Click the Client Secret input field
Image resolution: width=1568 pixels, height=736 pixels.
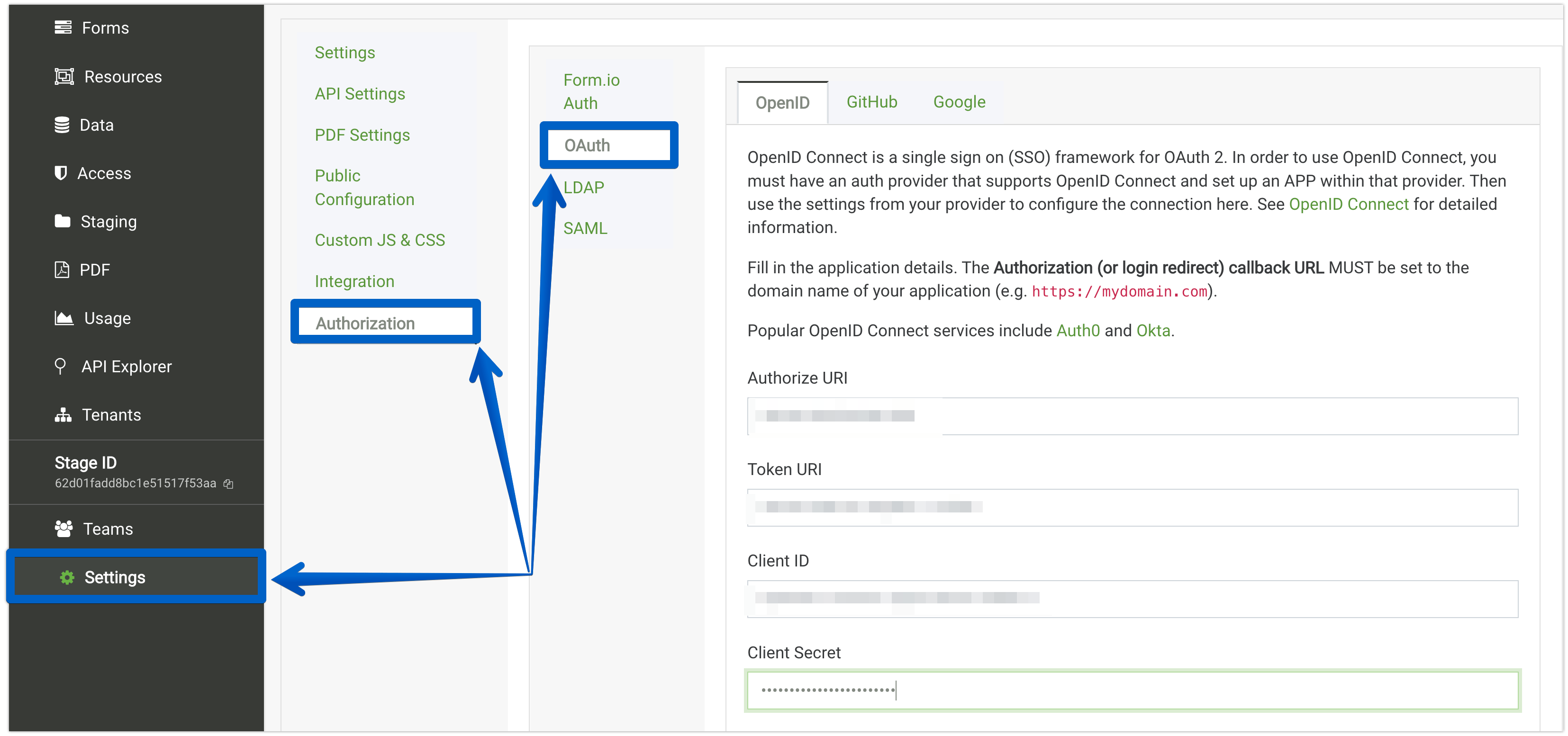click(x=1132, y=690)
